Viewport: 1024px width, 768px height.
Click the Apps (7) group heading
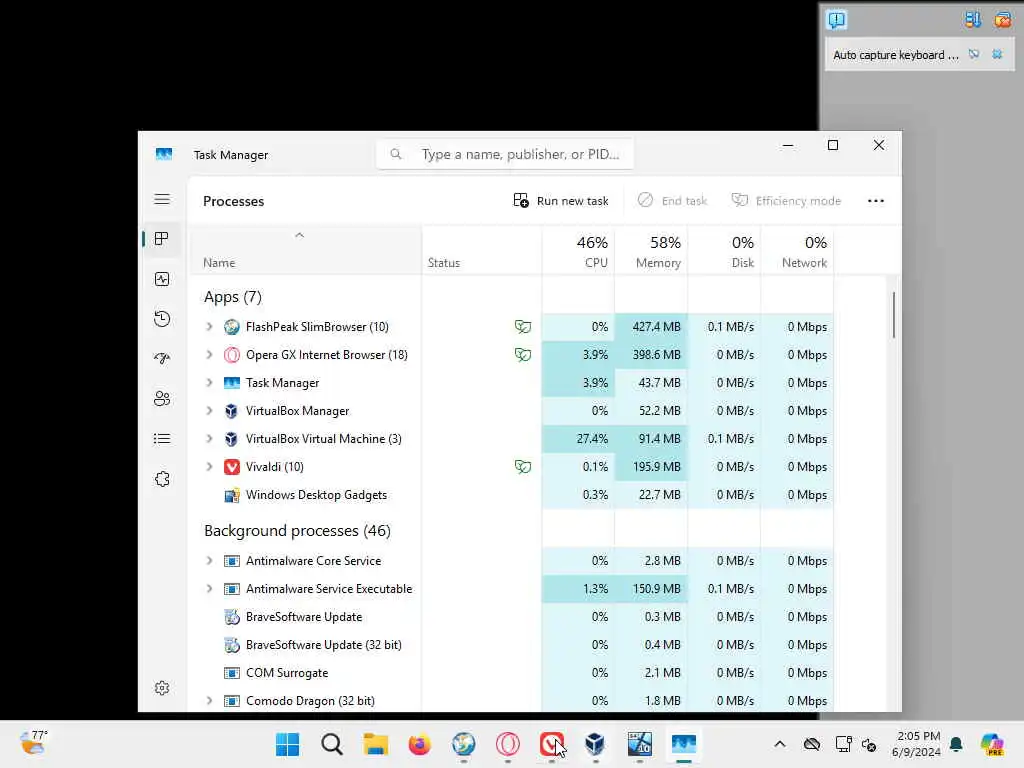click(232, 297)
